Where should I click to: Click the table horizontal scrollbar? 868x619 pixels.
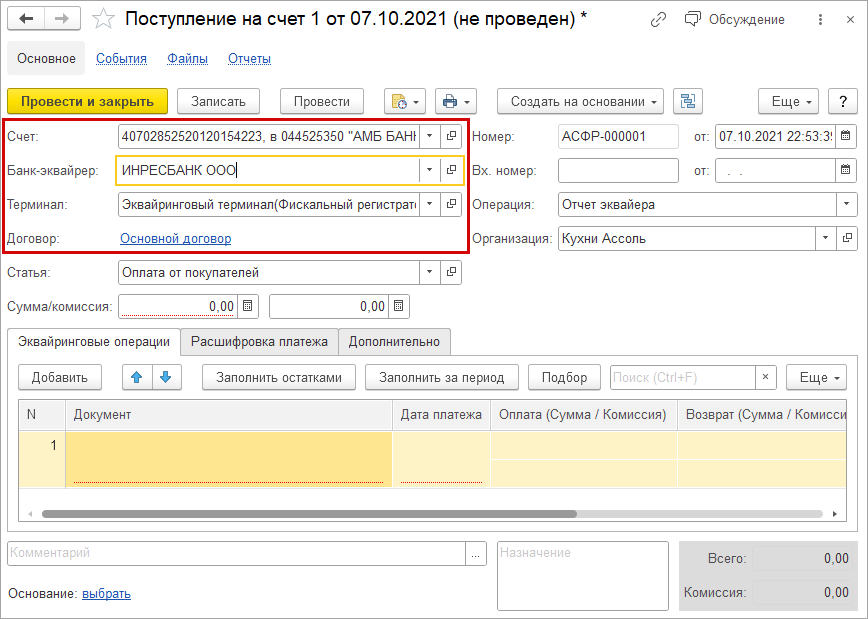pyautogui.click(x=309, y=514)
